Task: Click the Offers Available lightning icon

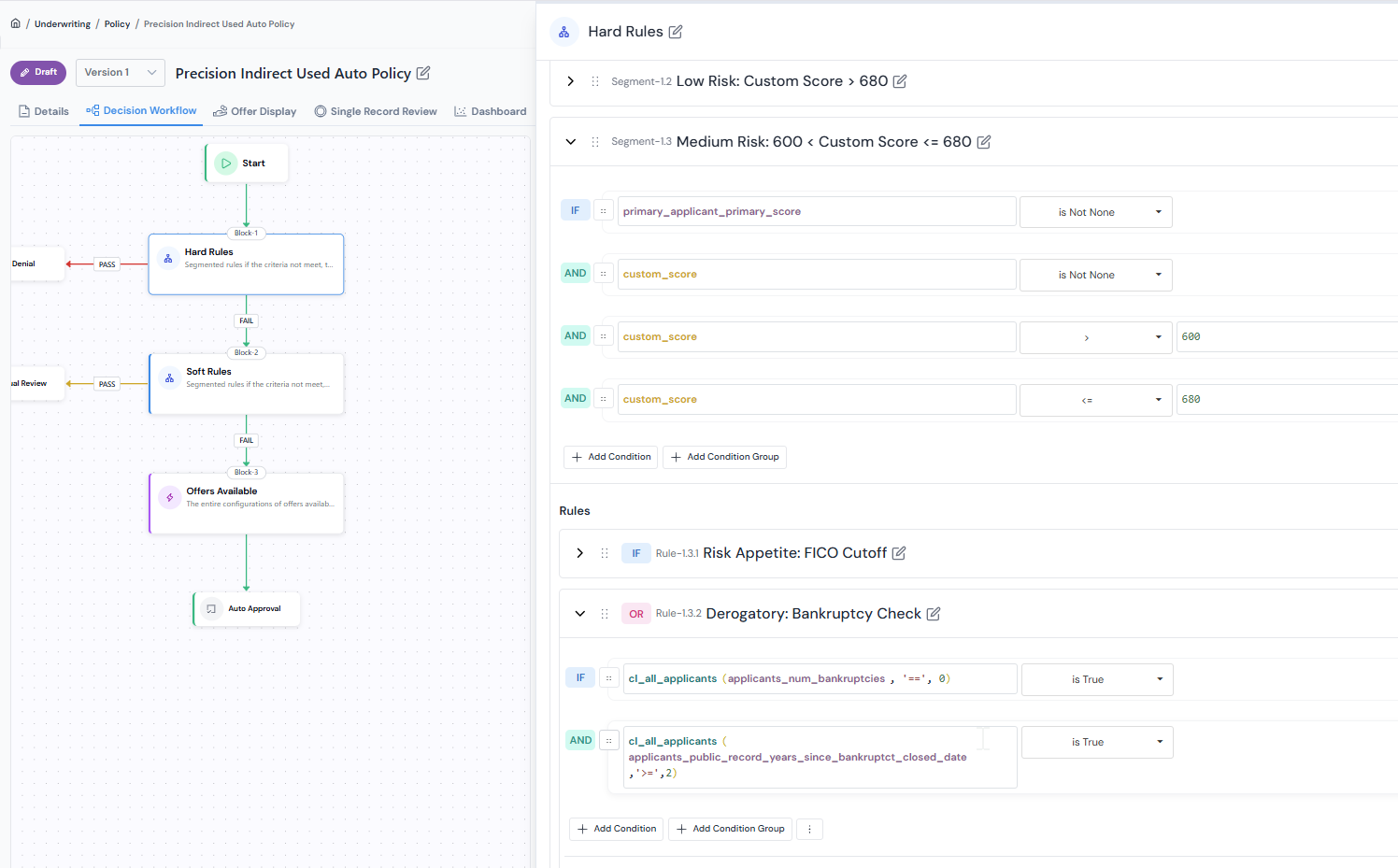Action: (x=169, y=498)
